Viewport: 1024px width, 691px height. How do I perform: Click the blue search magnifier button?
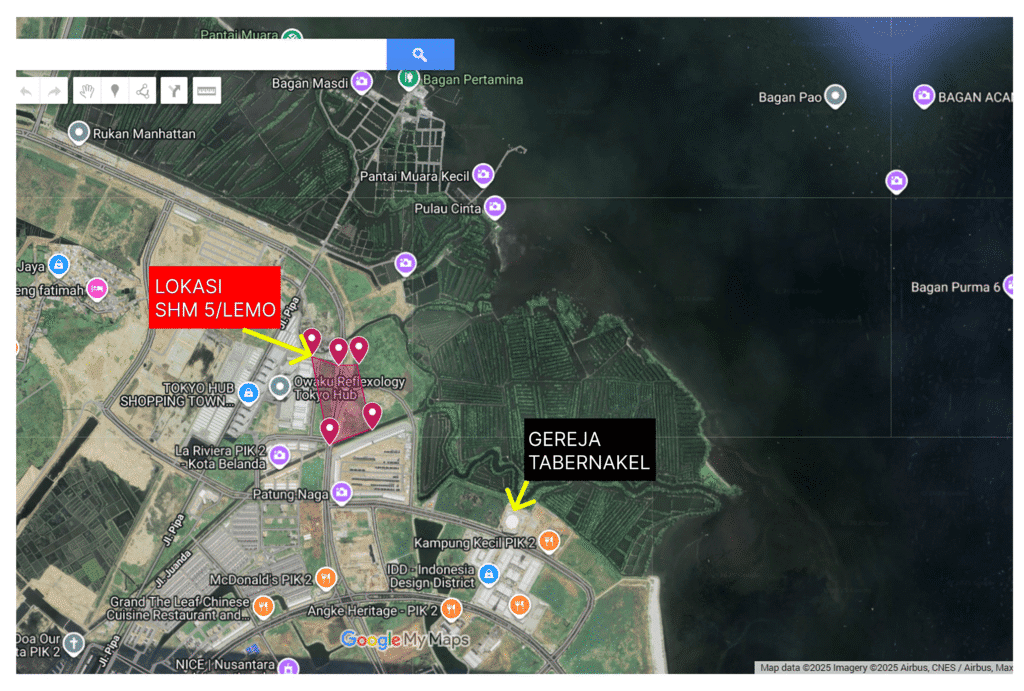420,55
